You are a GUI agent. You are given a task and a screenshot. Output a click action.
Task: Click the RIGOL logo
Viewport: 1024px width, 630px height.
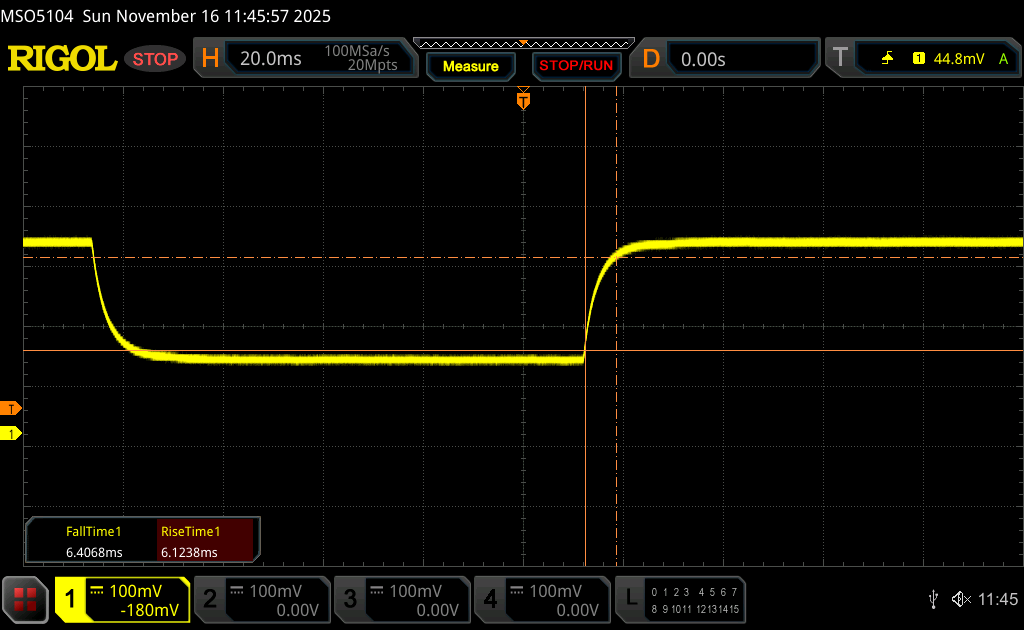click(x=62, y=59)
